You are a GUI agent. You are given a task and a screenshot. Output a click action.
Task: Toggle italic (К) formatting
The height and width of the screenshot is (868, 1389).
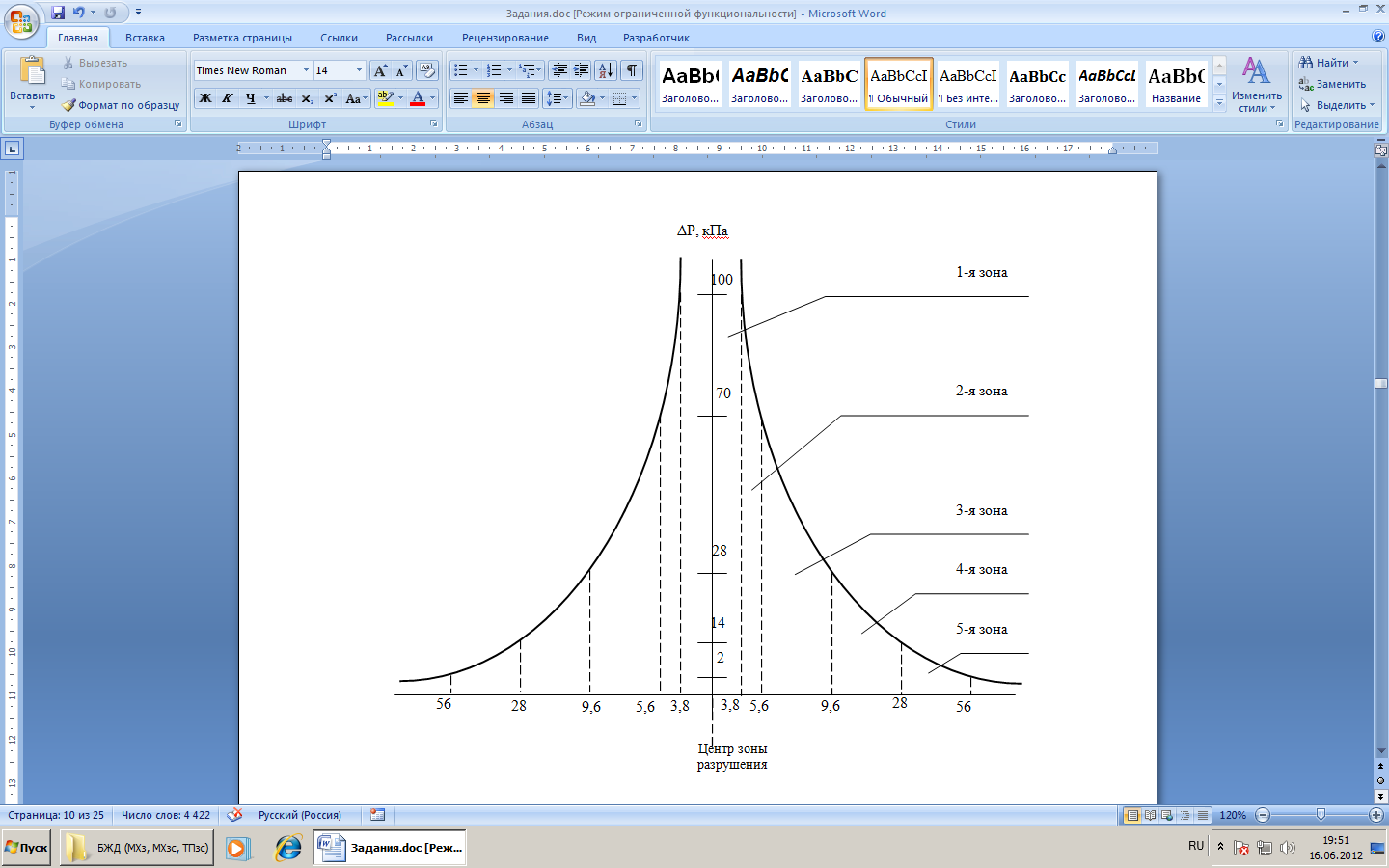(x=228, y=98)
